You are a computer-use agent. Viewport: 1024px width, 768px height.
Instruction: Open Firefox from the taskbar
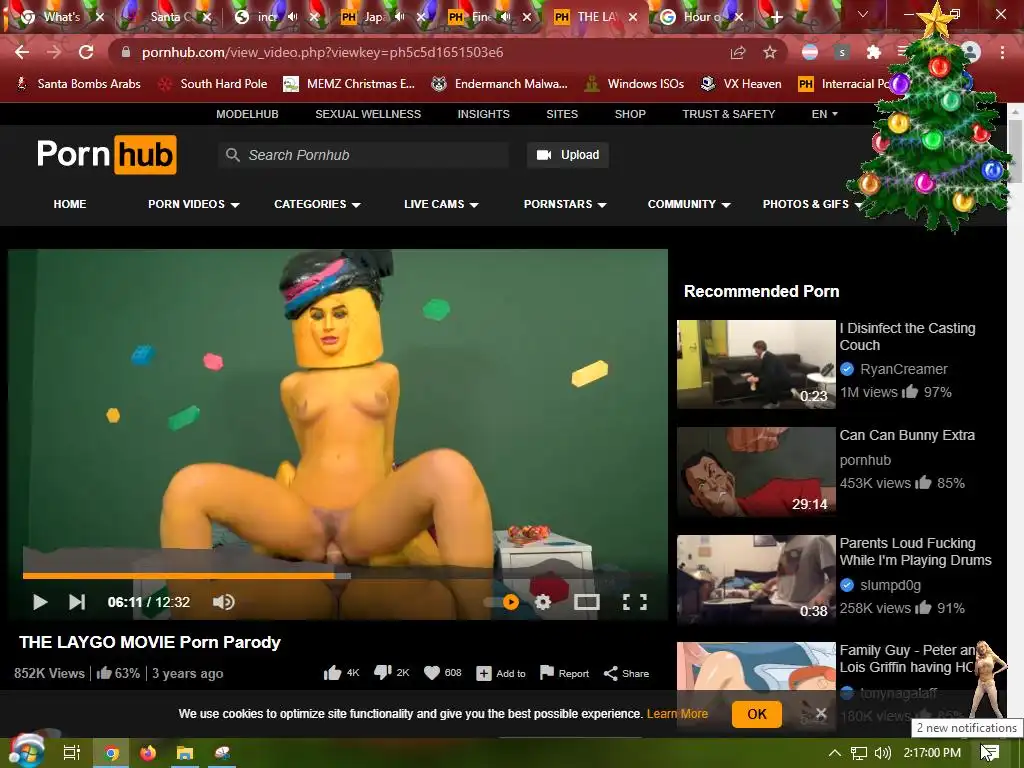tap(148, 753)
